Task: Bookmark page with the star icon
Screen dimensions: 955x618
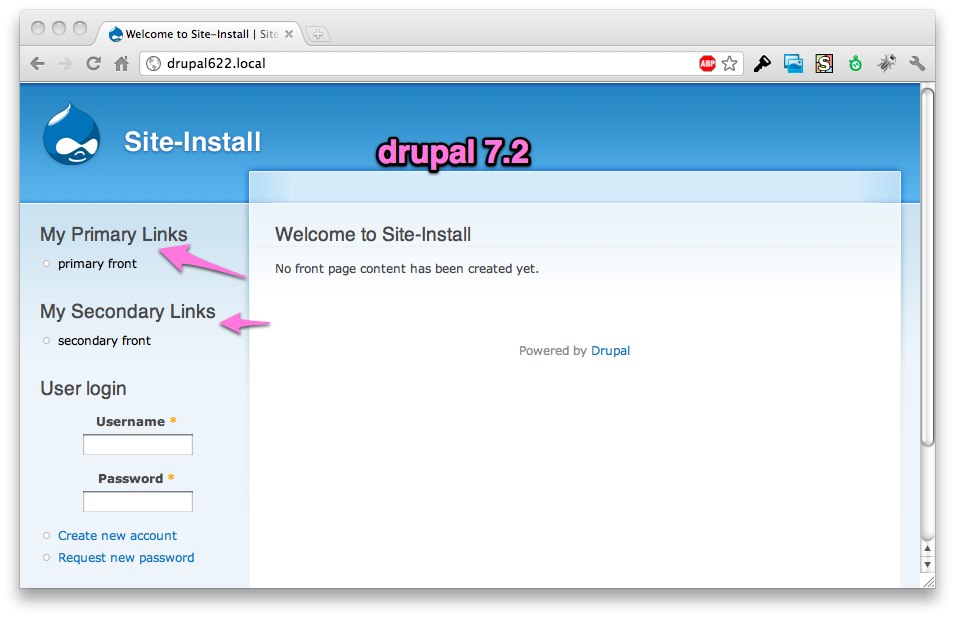Action: pos(729,63)
